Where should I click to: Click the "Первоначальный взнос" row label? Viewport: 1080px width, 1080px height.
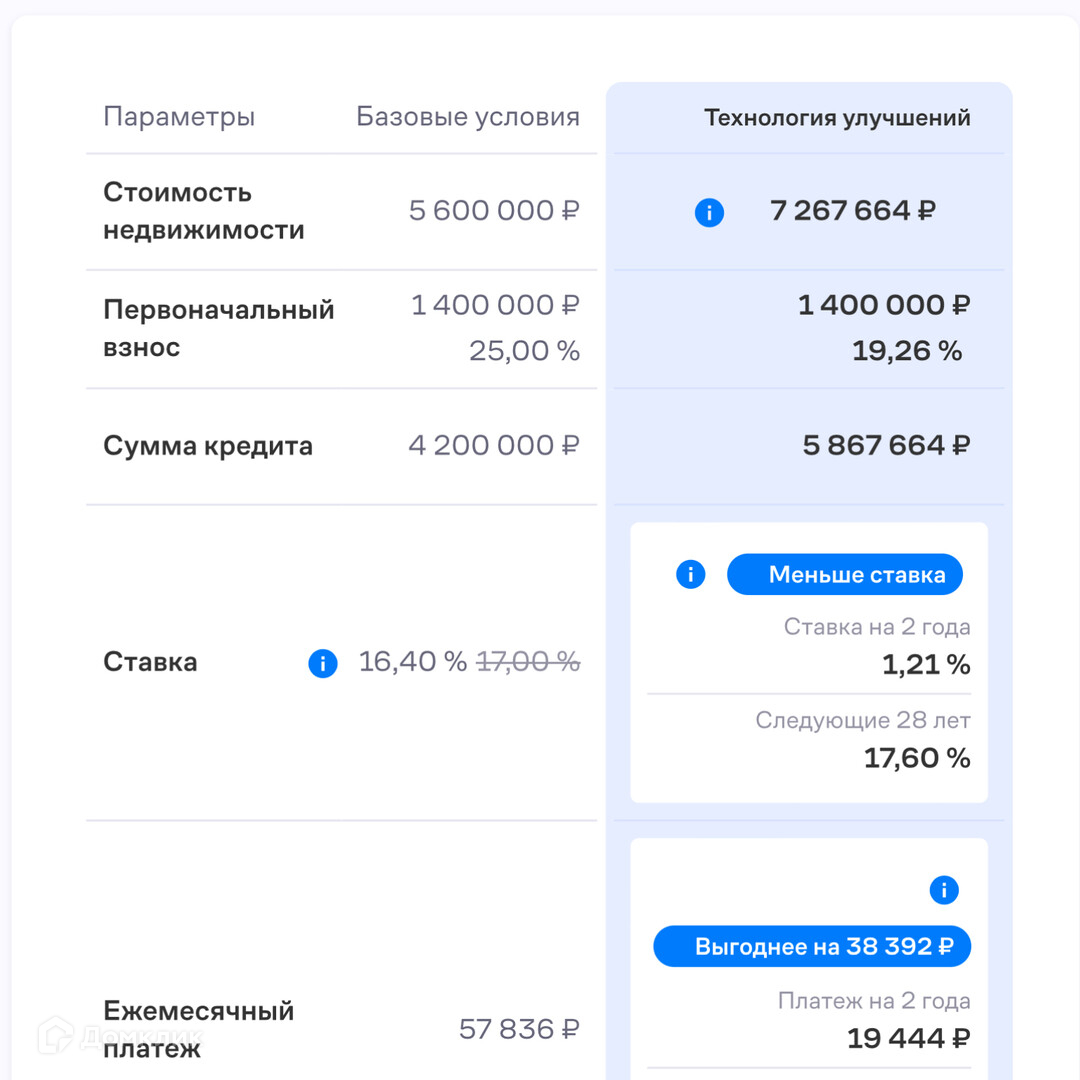click(218, 328)
